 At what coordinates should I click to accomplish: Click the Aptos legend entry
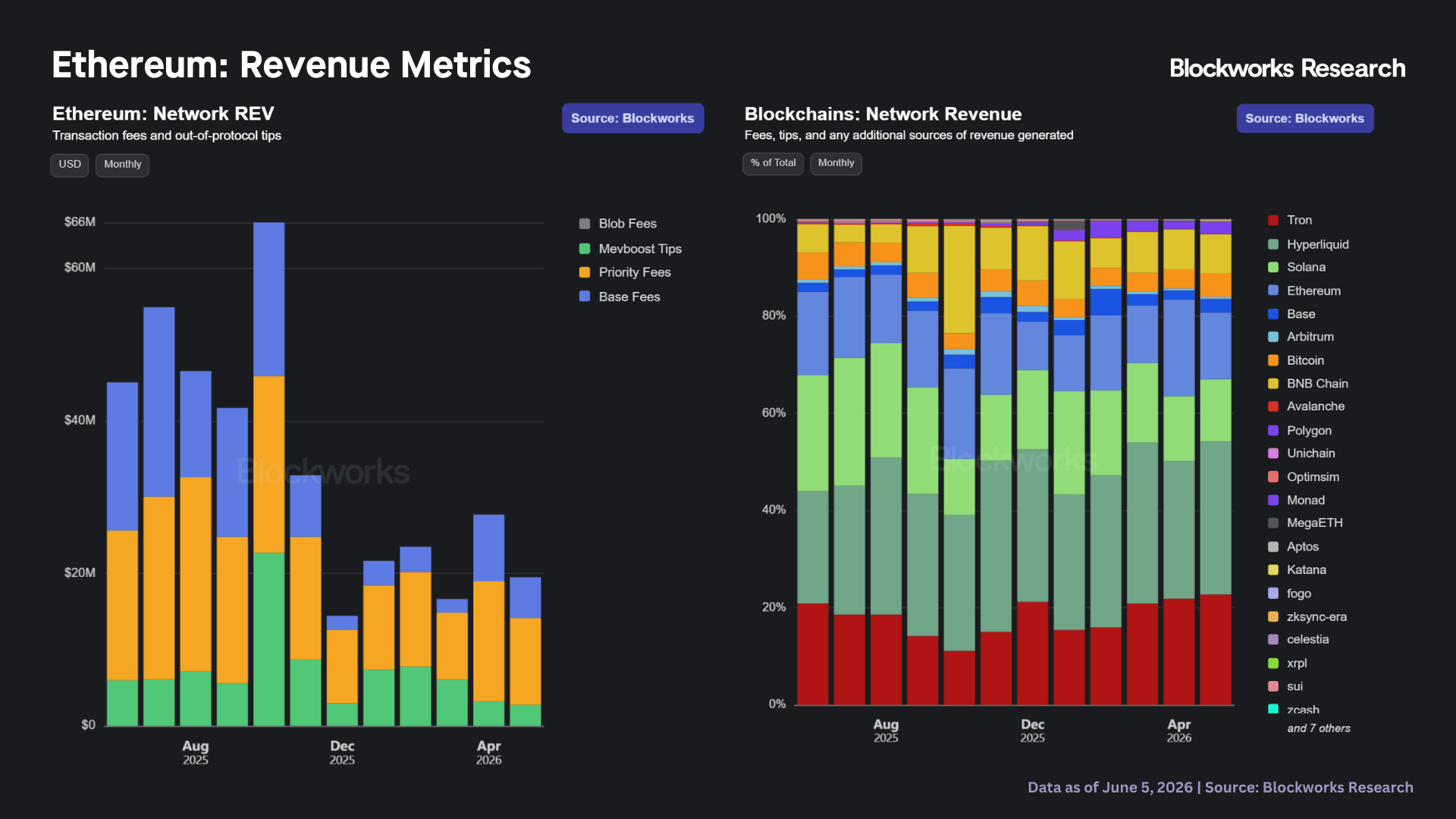[x=1294, y=547]
